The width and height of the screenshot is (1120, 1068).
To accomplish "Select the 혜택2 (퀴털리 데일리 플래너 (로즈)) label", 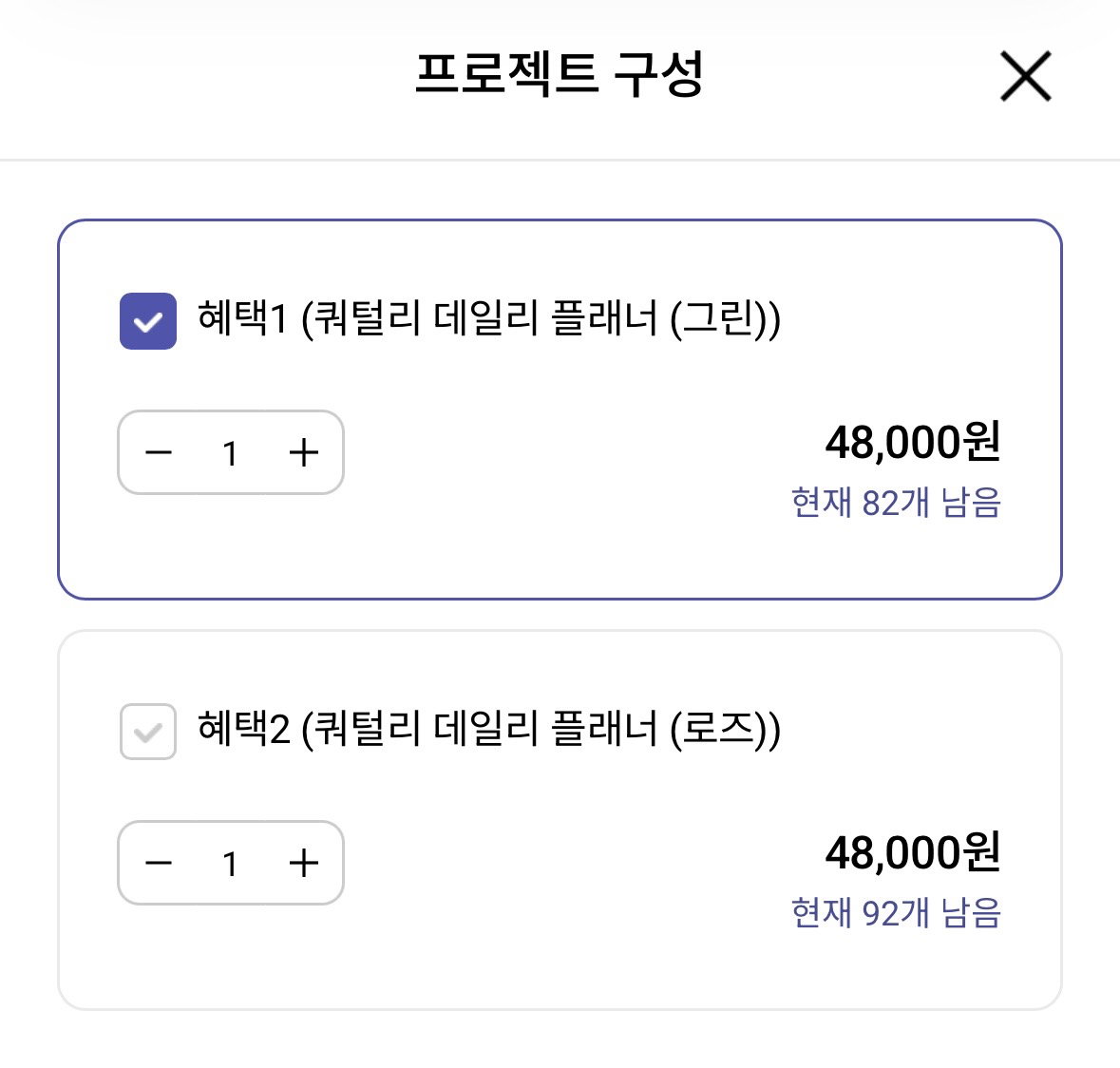I will (x=489, y=730).
